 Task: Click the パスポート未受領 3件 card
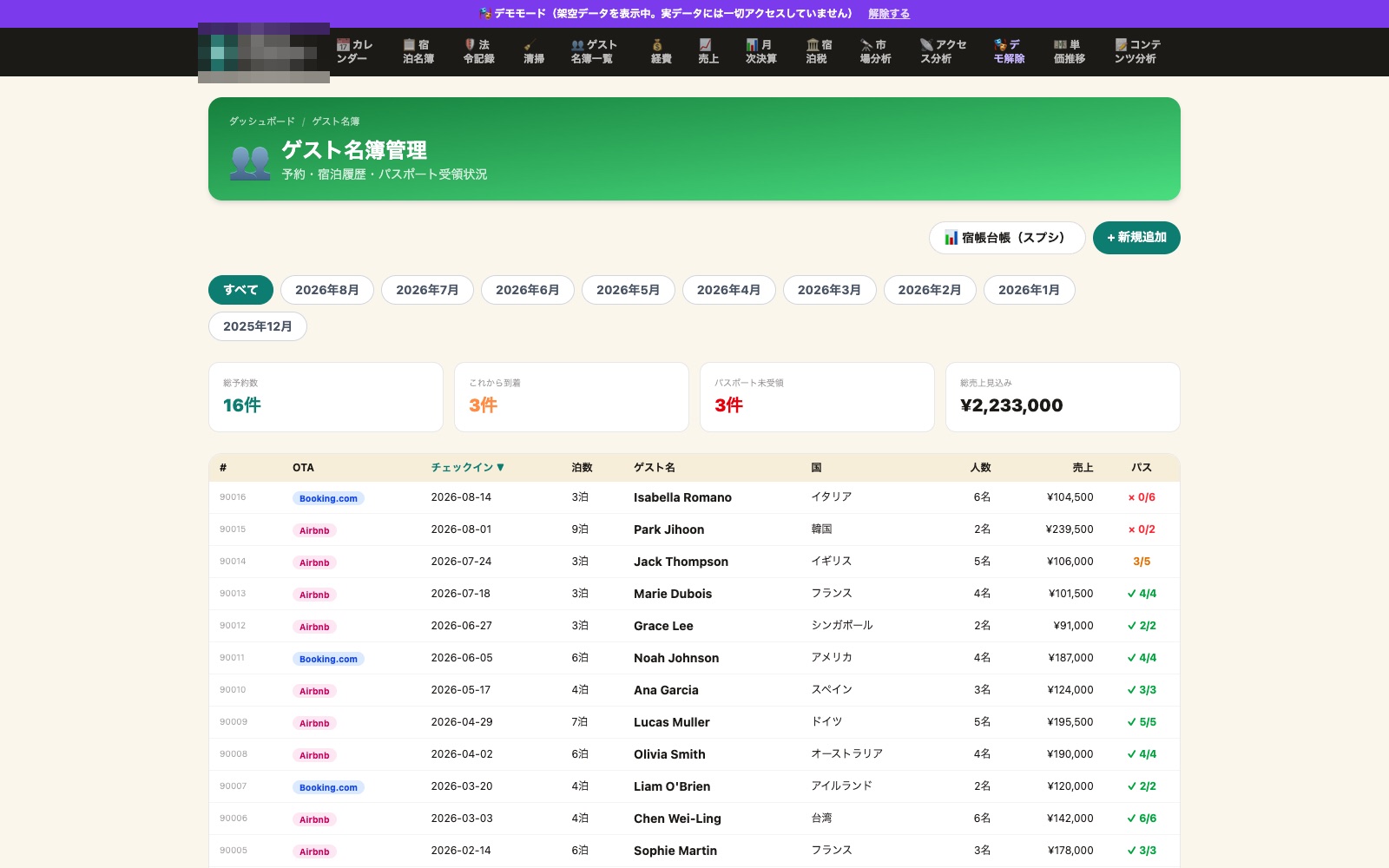coord(817,397)
